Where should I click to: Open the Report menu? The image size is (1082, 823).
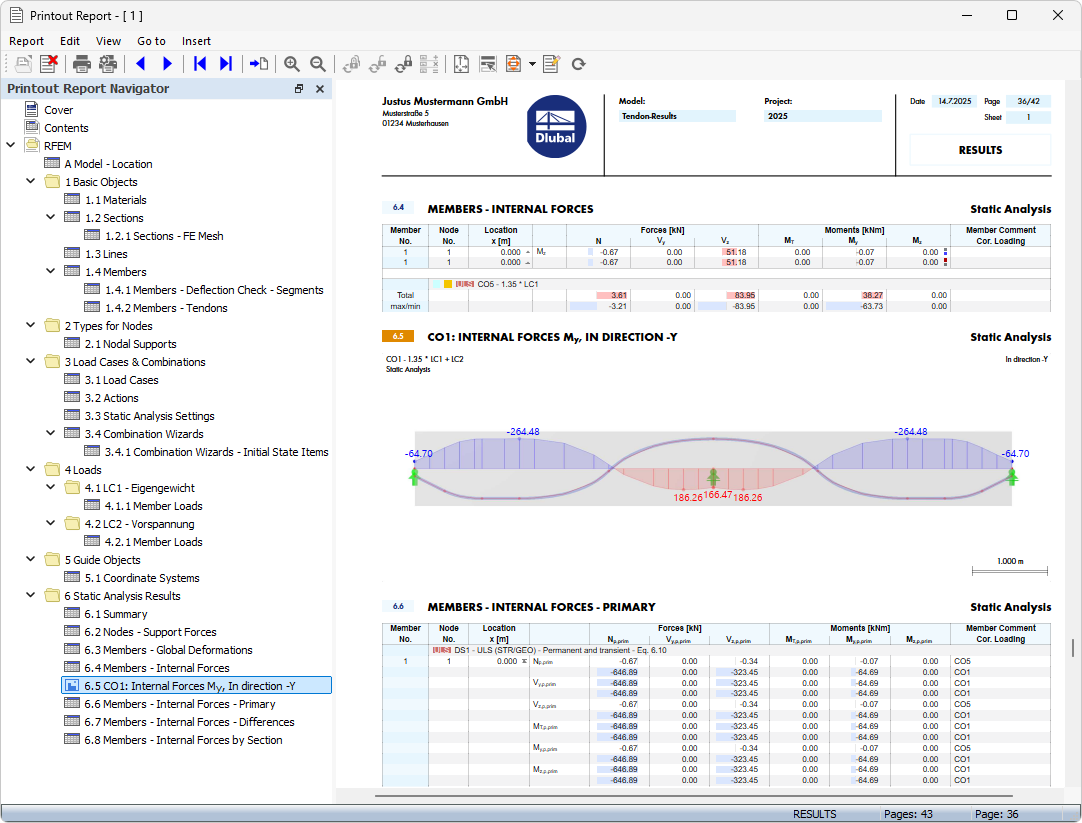point(27,41)
